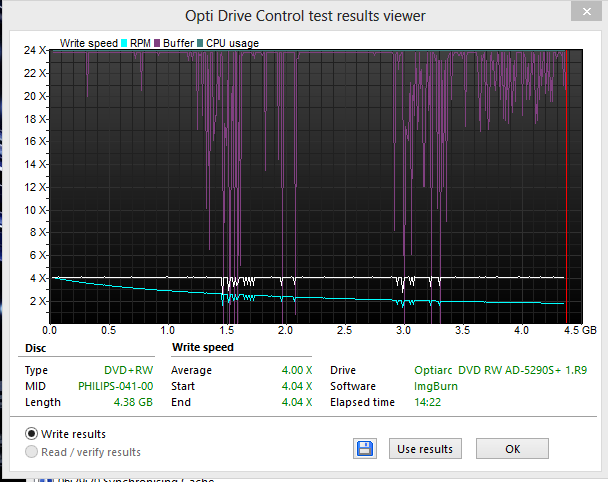Click the Write speed section heading

click(203, 347)
